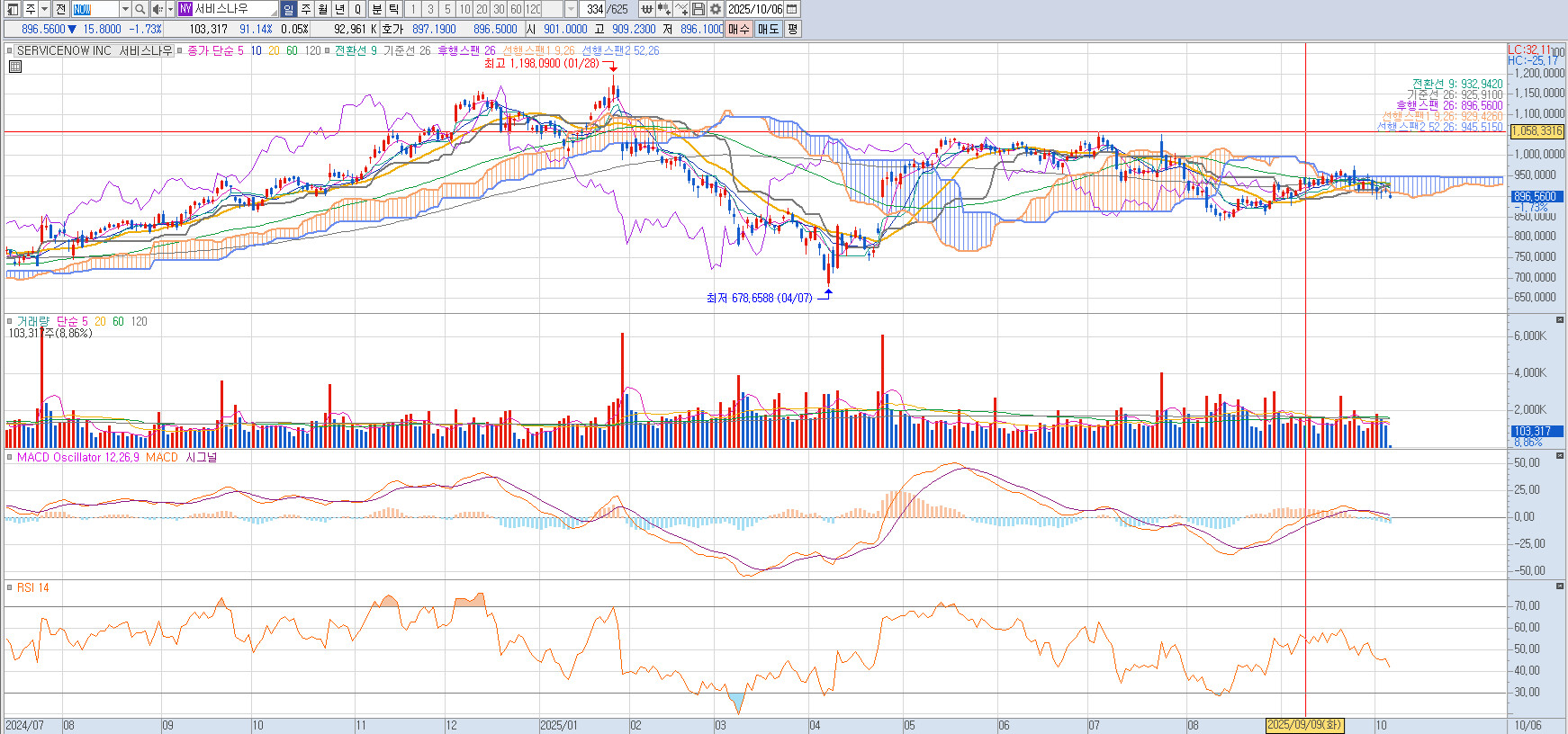This screenshot has width=1568, height=734.
Task: Click the 후행스팬 26 legend label
Action: [466, 51]
